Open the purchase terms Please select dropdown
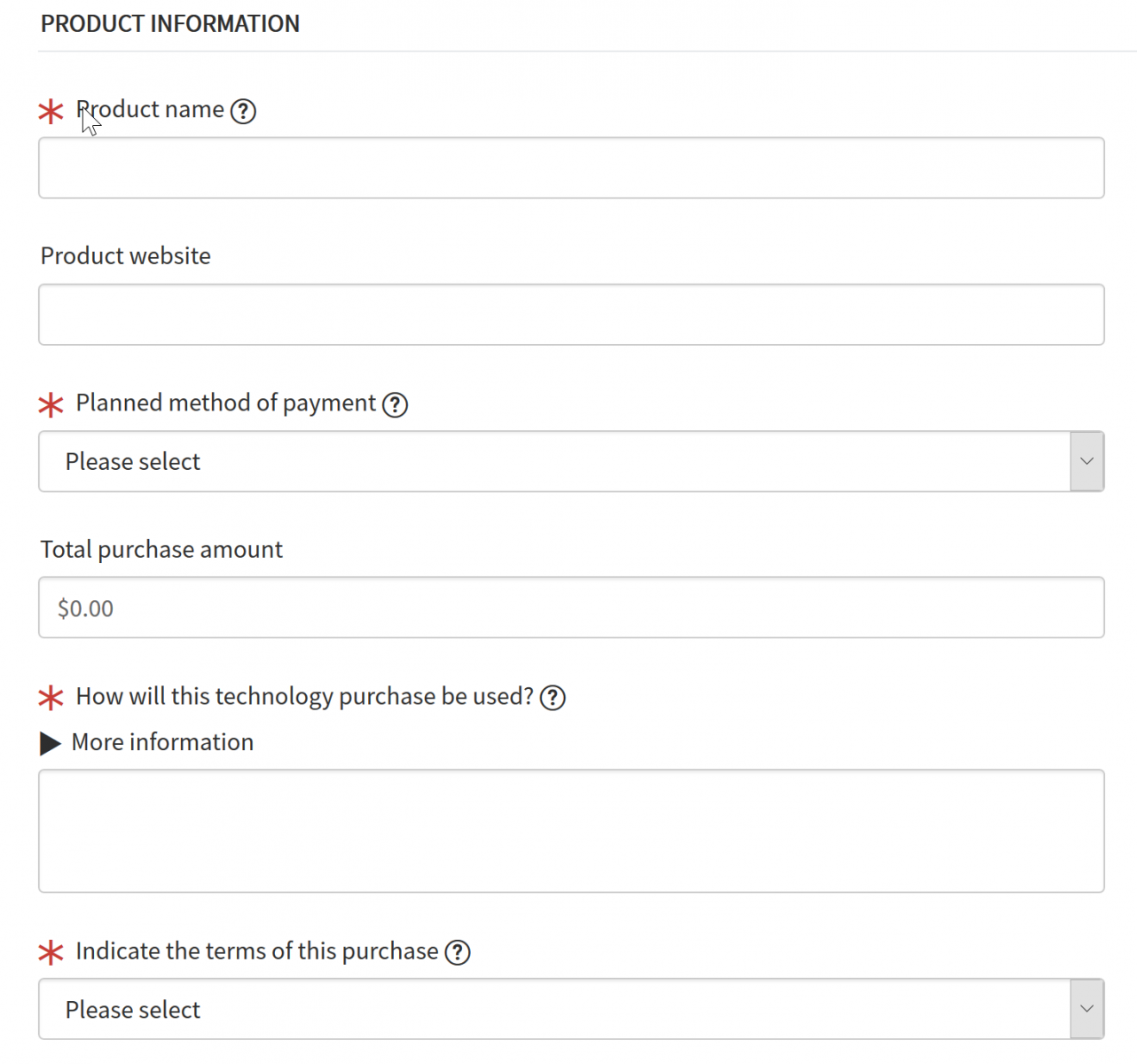Viewport: 1137px width, 1064px height. coord(571,1009)
